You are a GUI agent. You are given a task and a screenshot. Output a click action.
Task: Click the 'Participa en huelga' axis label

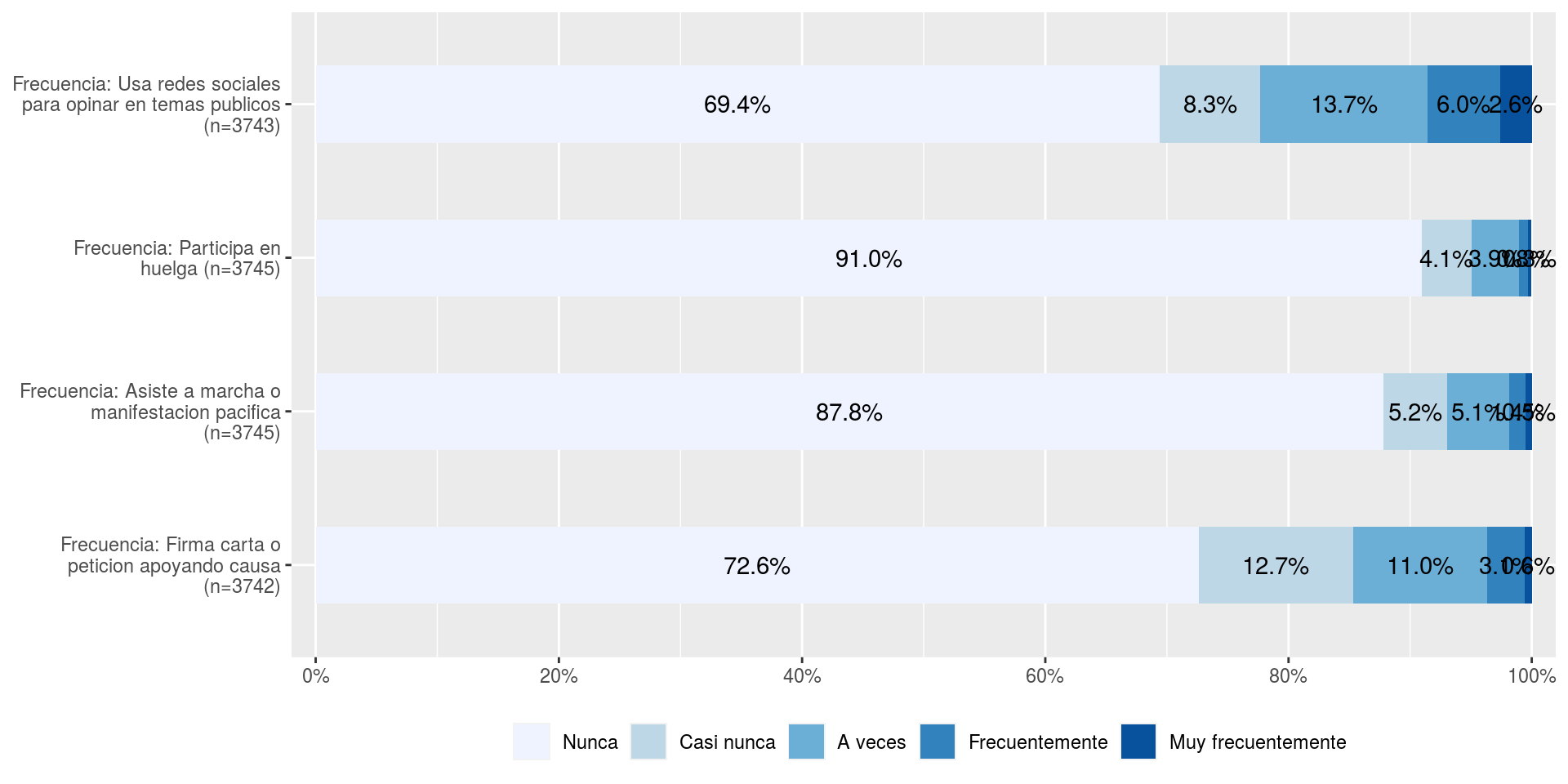[x=176, y=258]
